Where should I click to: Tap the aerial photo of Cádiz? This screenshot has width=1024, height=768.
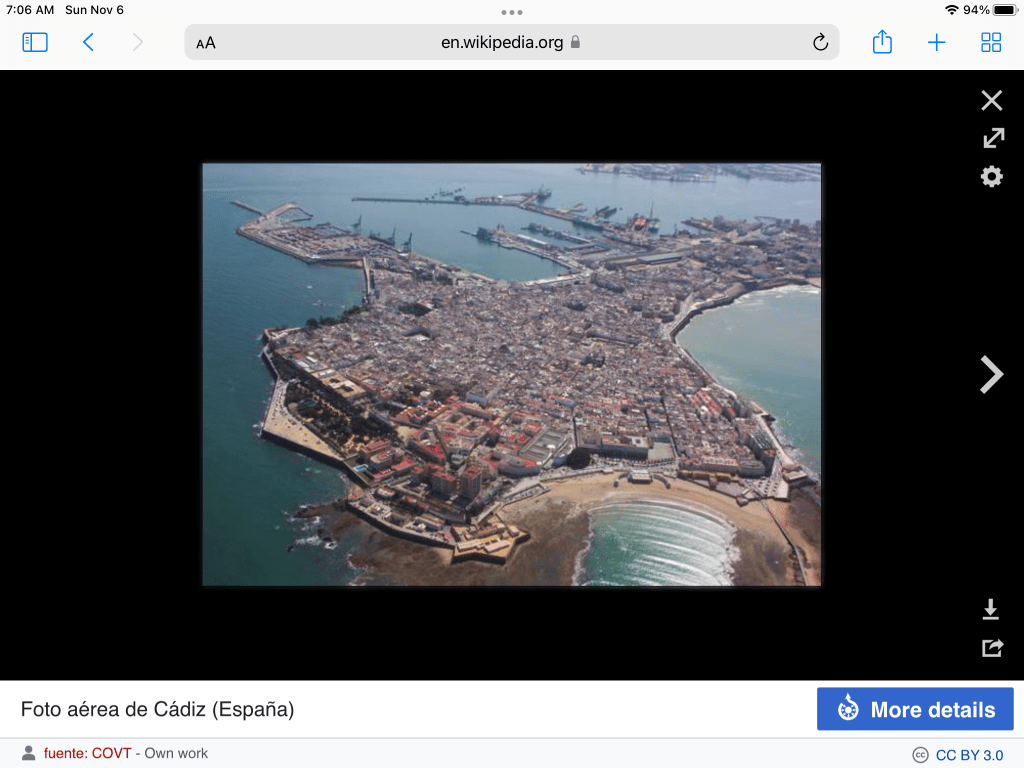pyautogui.click(x=511, y=374)
